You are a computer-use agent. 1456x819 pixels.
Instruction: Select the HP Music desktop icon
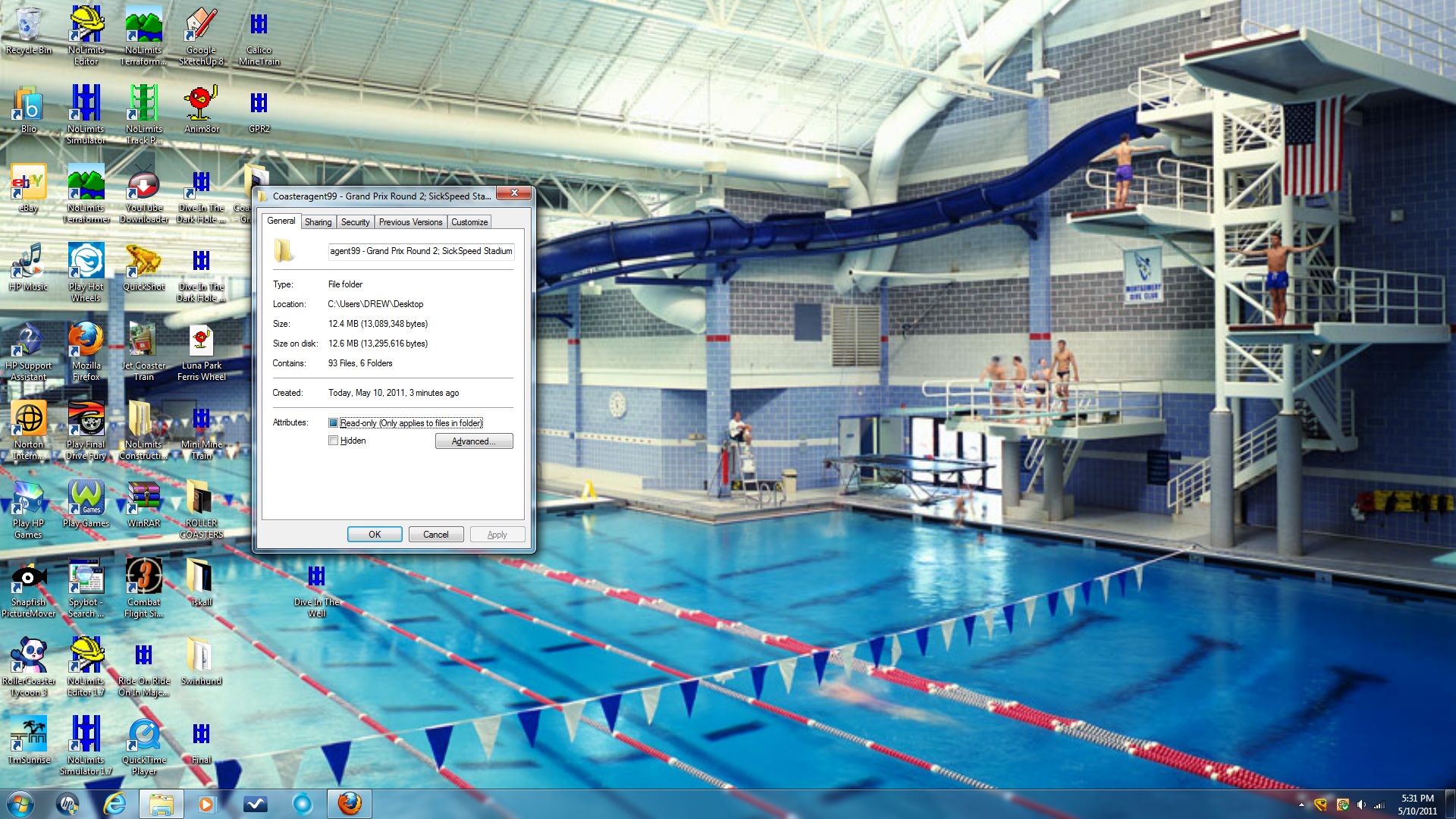[28, 267]
